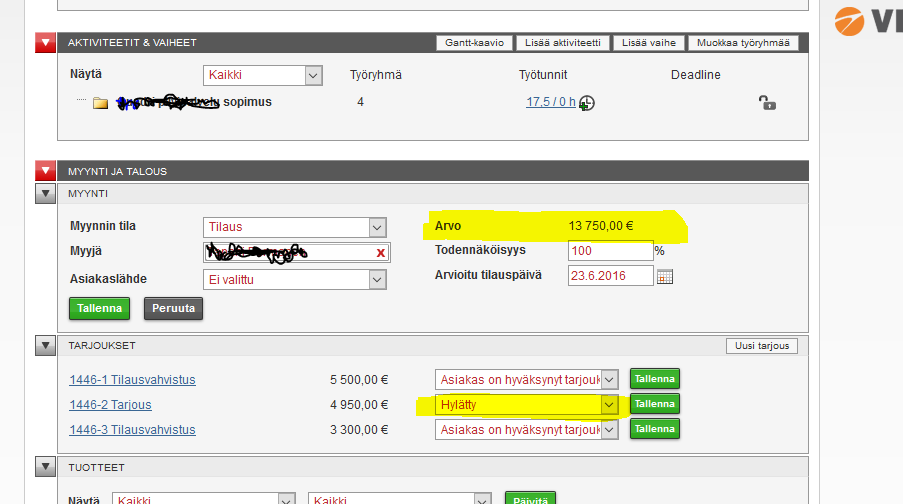Image resolution: width=903 pixels, height=504 pixels.
Task: Collapse the Tarjoukset section arrow
Action: 45,346
